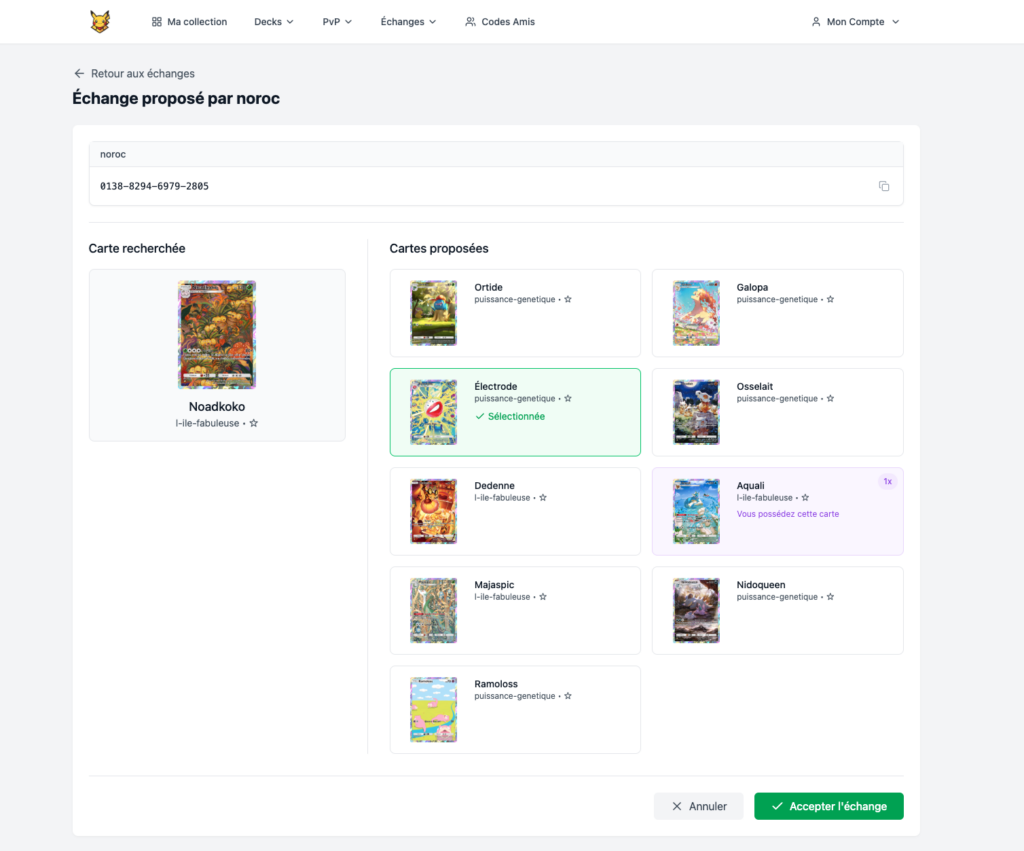Screen dimensions: 1024x851
Task: Click the Sélectionnée status text
Action: coord(516,416)
